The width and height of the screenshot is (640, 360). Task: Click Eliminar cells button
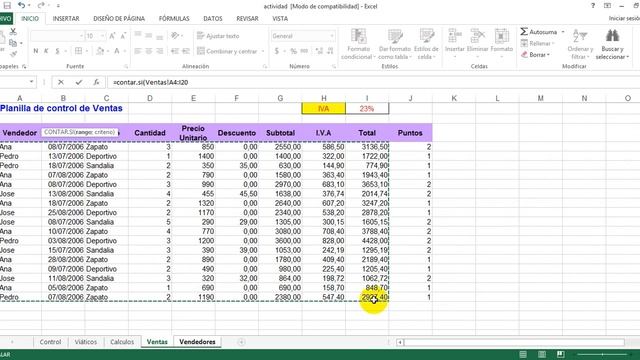(x=477, y=44)
